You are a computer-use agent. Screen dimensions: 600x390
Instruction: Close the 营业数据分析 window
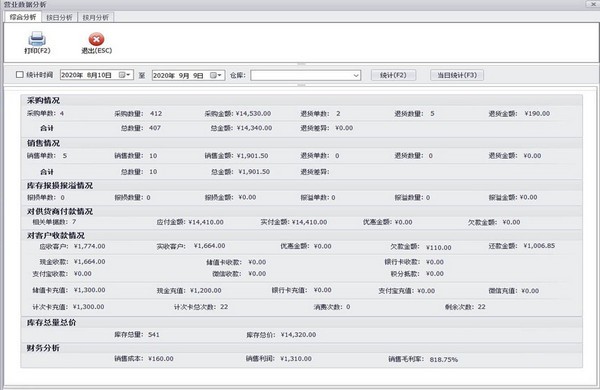tap(592, 4)
